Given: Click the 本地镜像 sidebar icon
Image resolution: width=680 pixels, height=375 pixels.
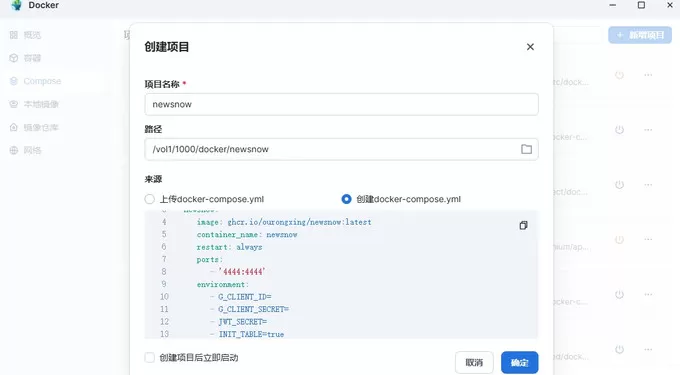Looking at the screenshot, I should tap(14, 104).
